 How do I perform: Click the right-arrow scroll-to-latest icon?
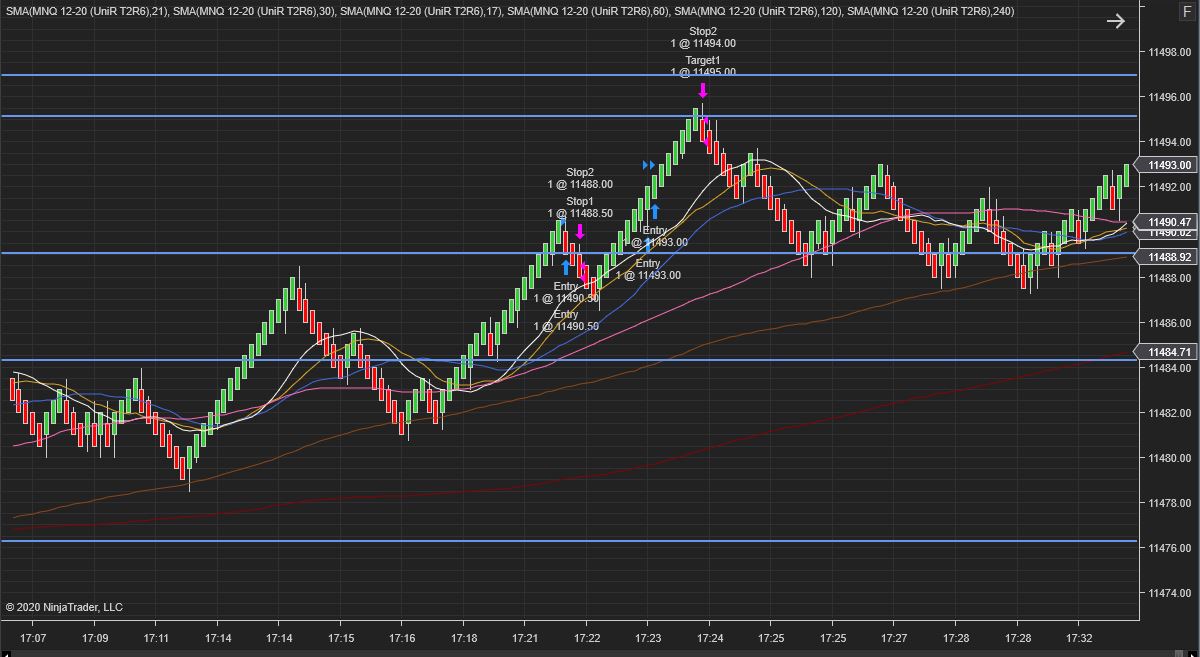point(1116,22)
